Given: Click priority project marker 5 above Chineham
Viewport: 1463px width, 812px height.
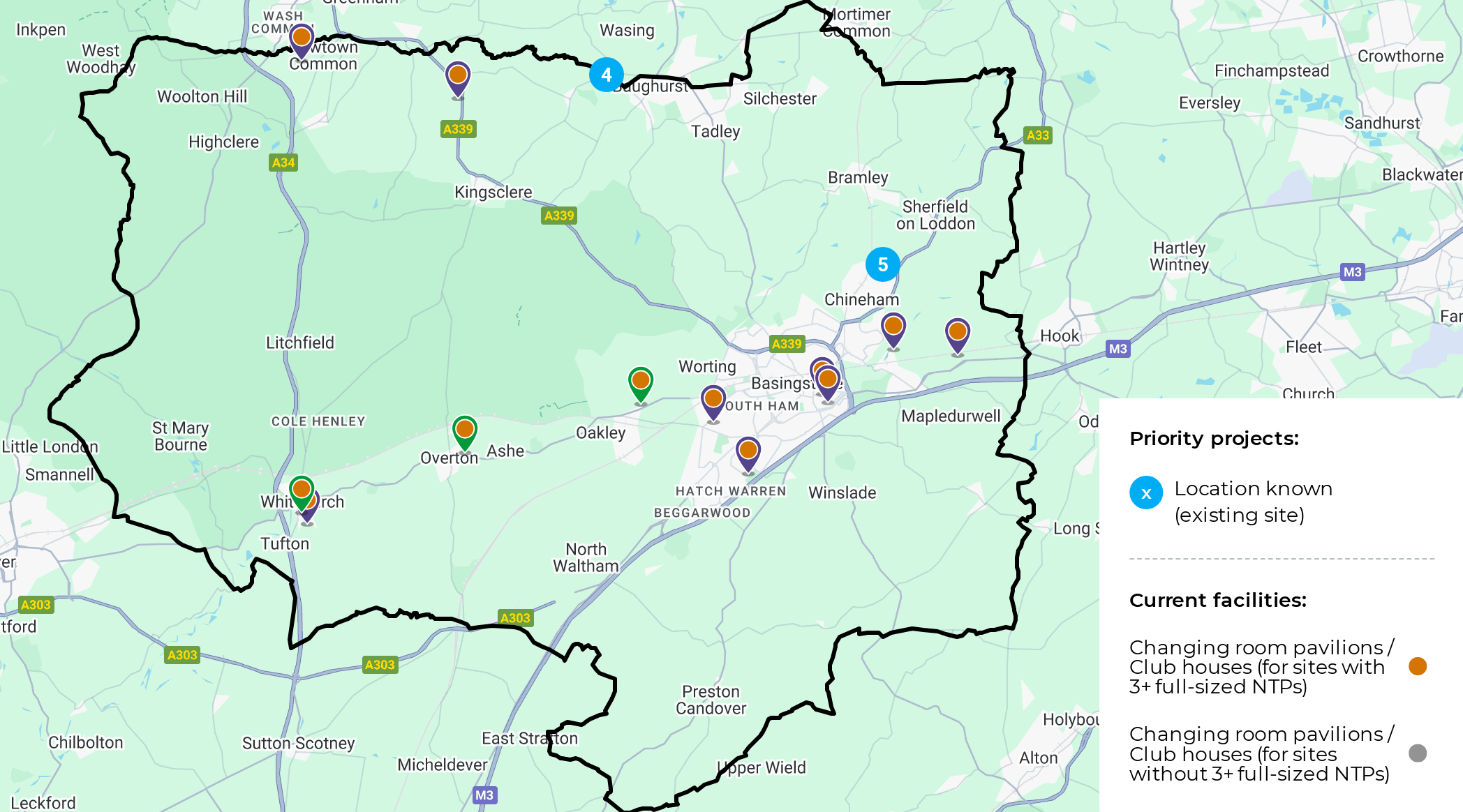Looking at the screenshot, I should [882, 264].
